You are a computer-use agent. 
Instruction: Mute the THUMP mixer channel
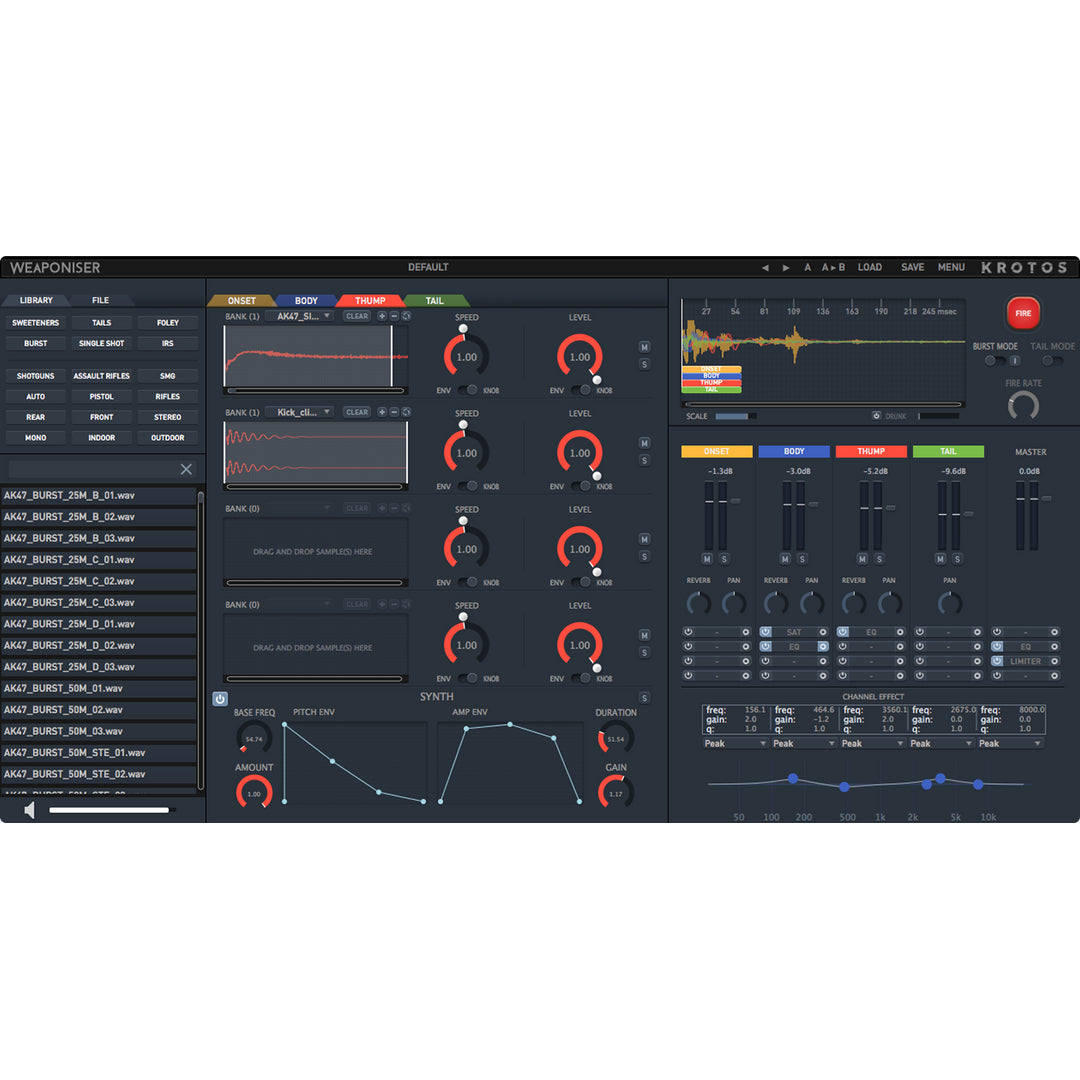(862, 559)
